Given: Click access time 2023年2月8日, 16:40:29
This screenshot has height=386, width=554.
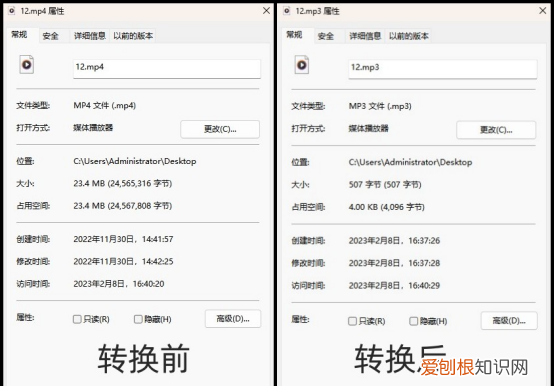Looking at the screenshot, I should [394, 285].
